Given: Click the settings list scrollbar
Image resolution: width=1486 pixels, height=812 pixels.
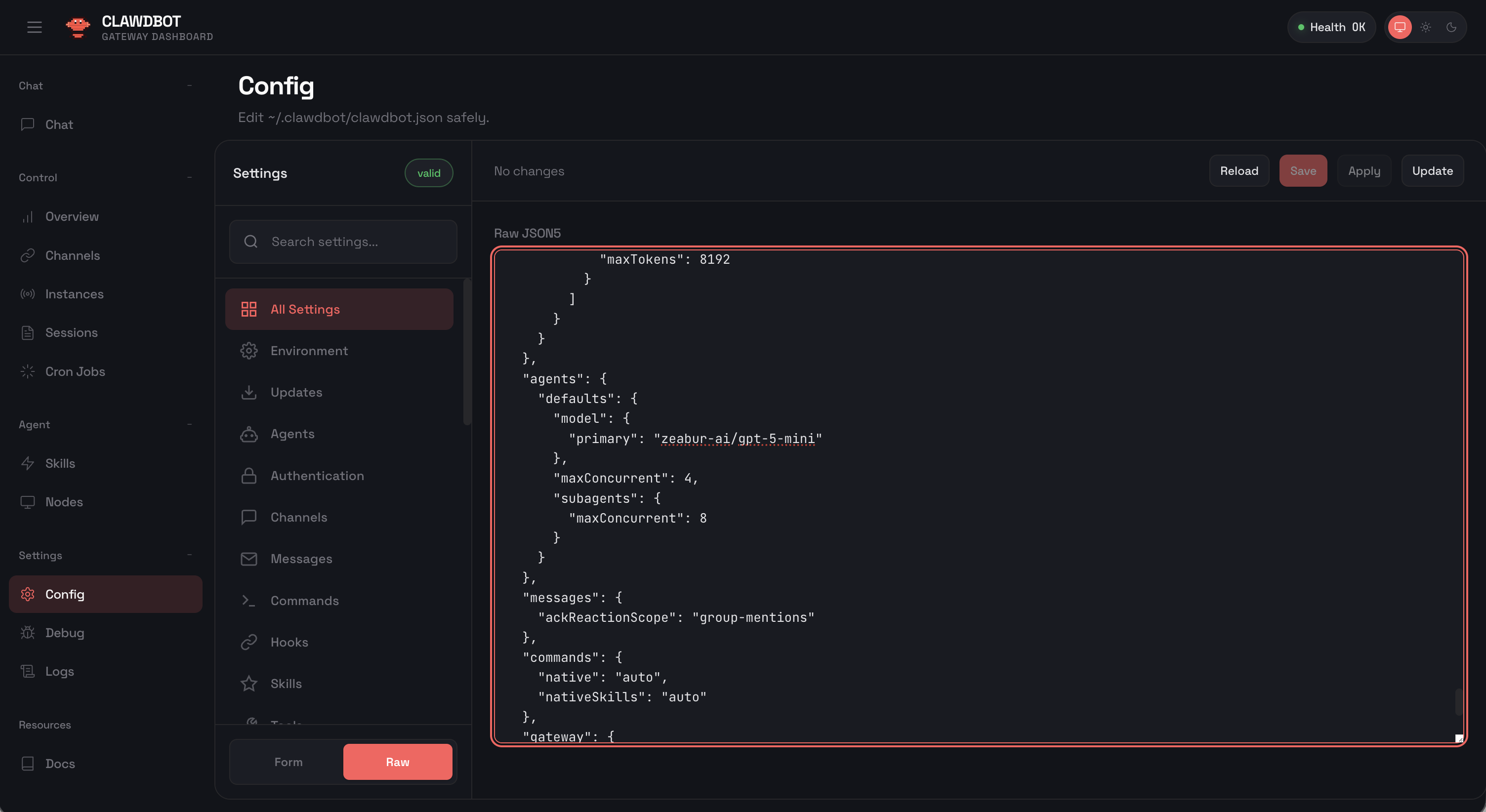Looking at the screenshot, I should (467, 352).
